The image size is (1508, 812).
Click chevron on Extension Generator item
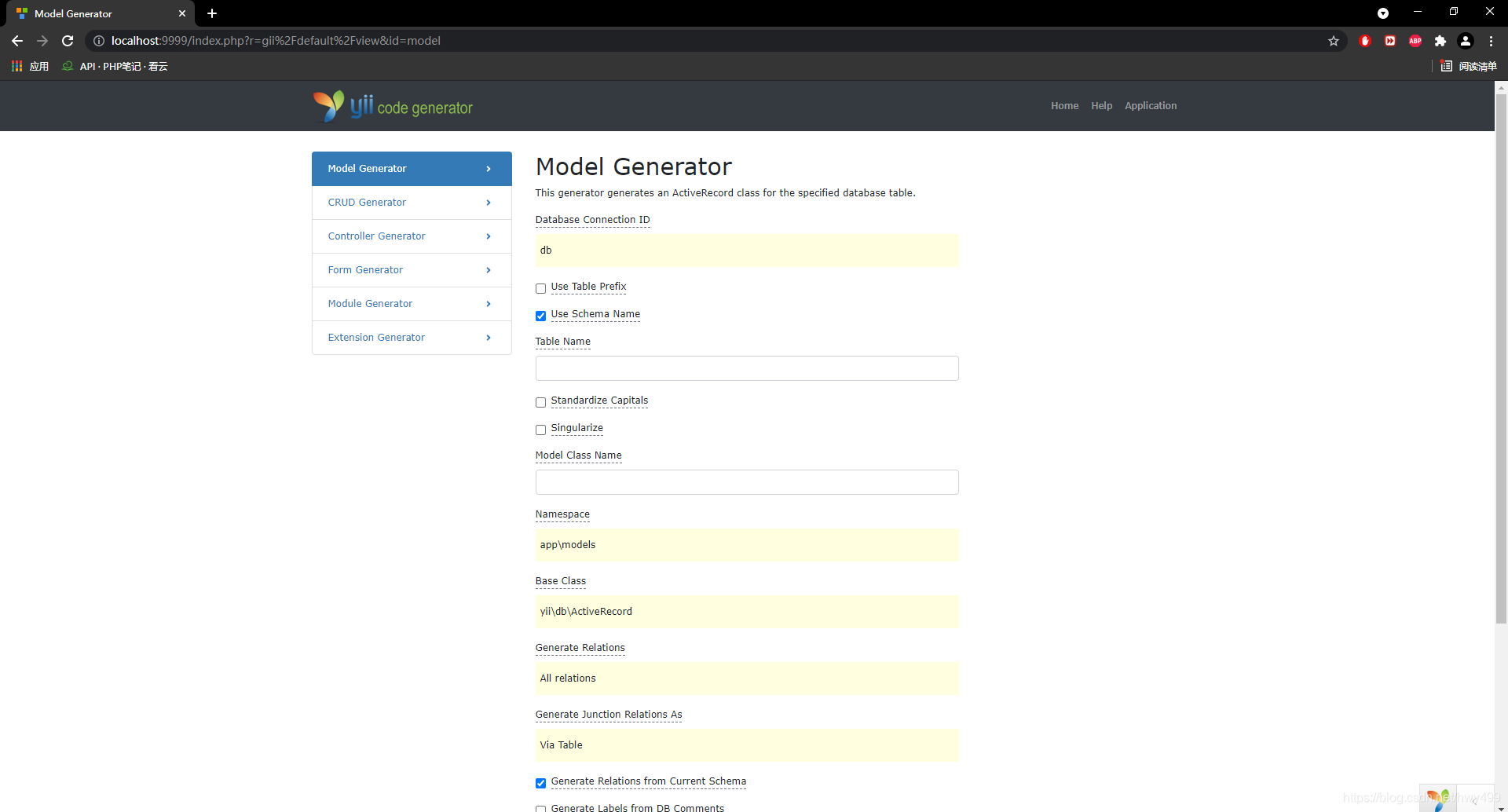(489, 338)
